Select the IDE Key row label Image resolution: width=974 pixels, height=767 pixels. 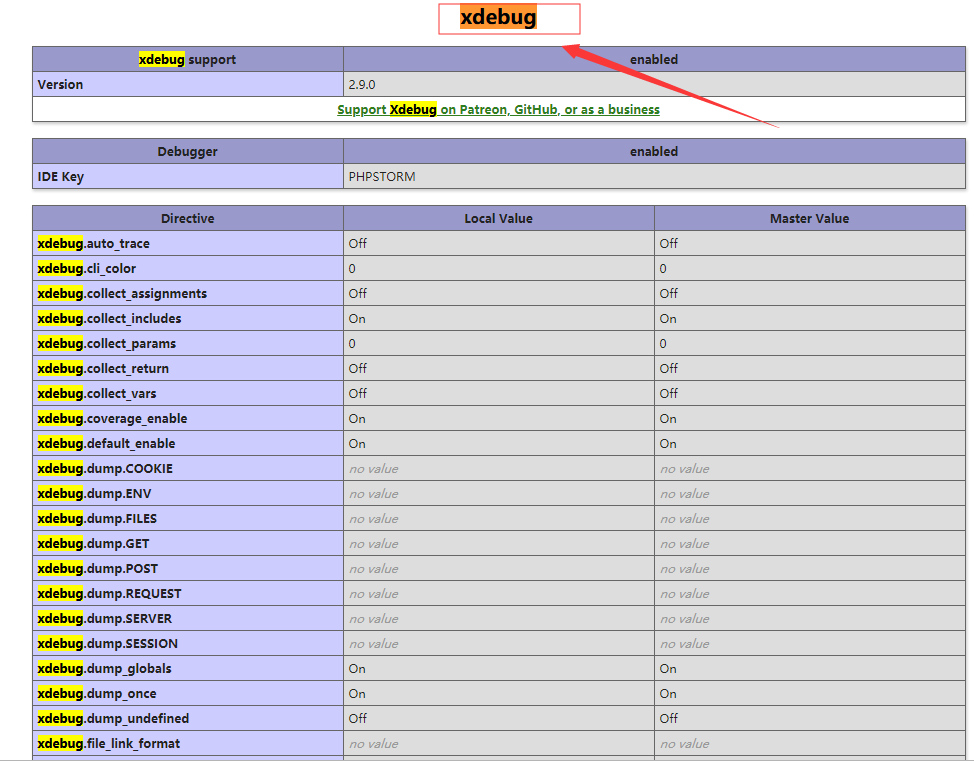pos(59,176)
